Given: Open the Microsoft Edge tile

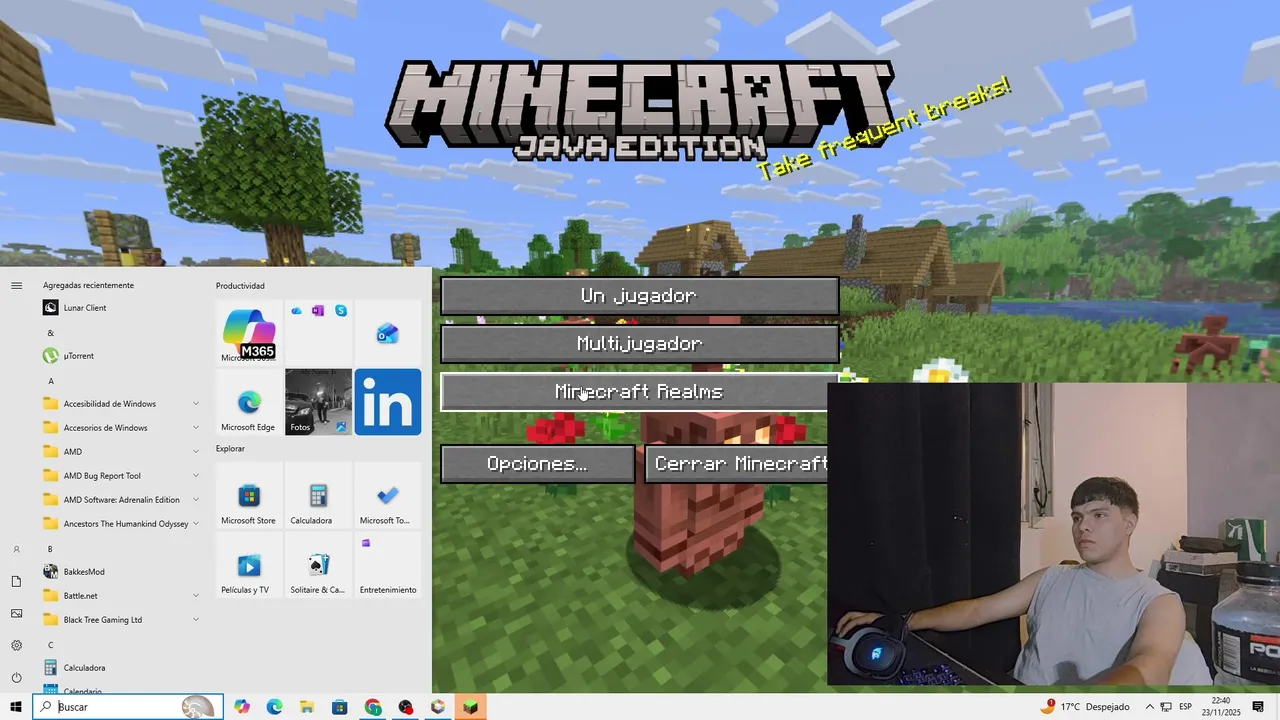Looking at the screenshot, I should [x=249, y=402].
